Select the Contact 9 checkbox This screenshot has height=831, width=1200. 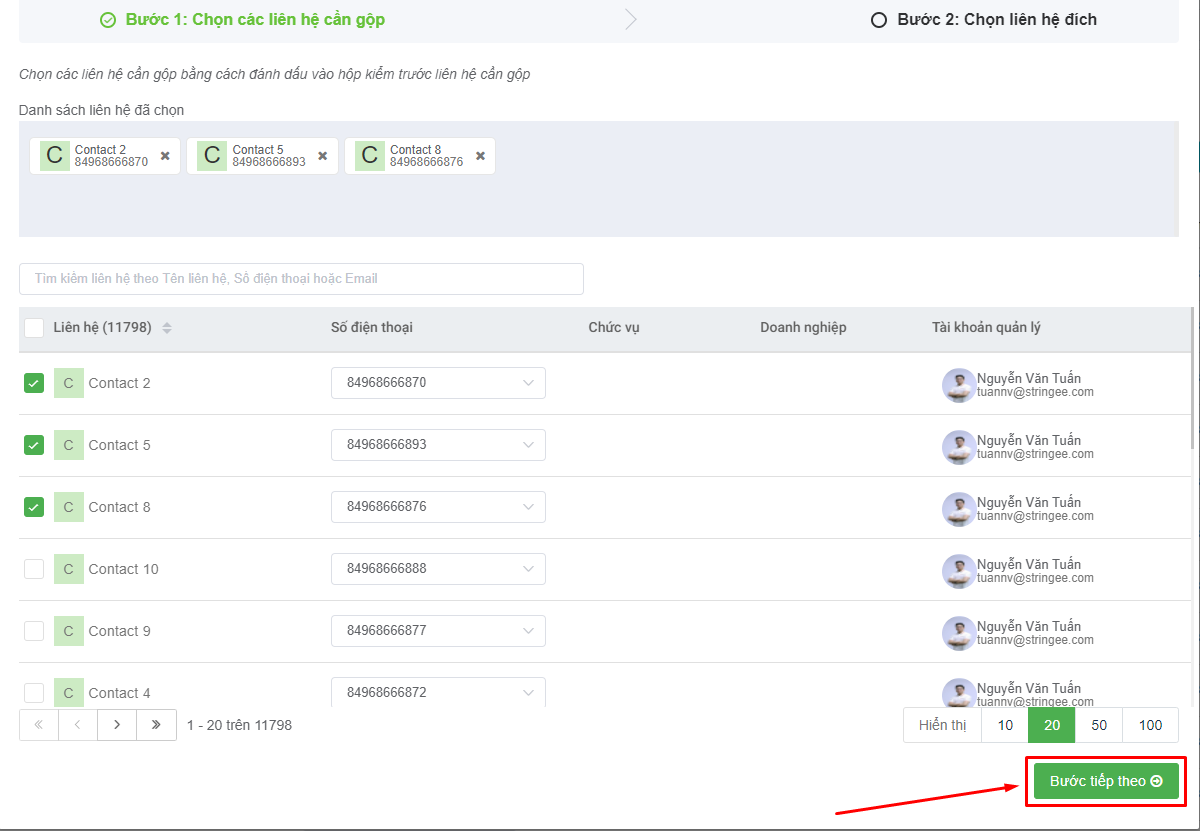[x=34, y=631]
